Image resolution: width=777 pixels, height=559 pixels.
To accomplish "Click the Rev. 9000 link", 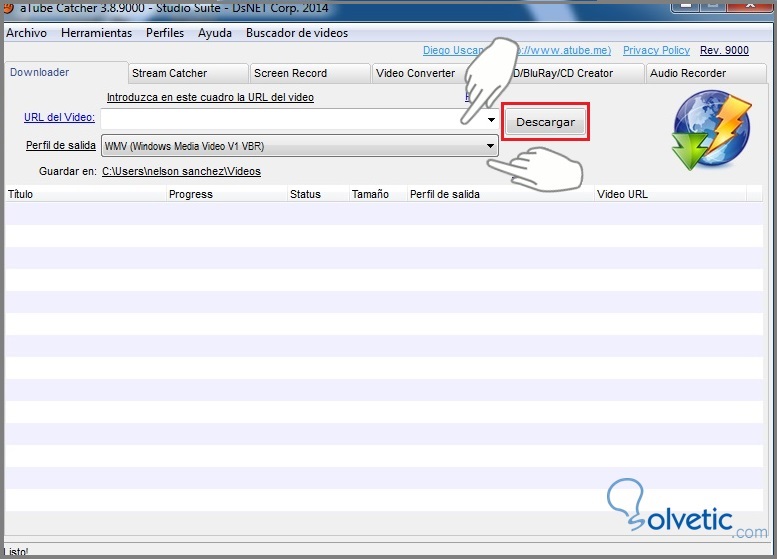I will click(x=724, y=50).
